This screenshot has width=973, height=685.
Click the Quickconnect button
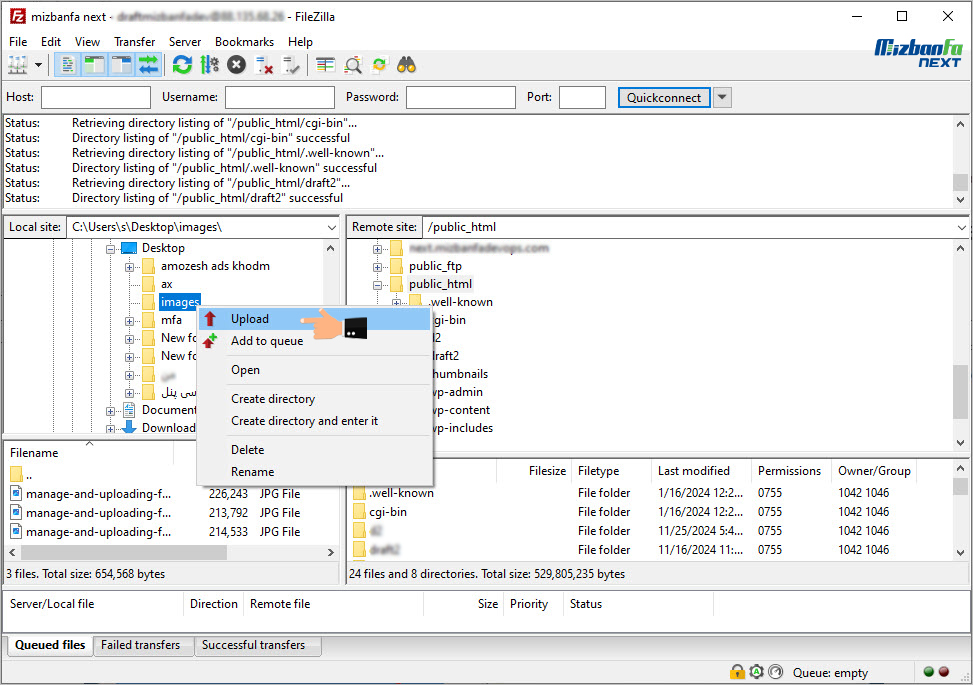click(664, 97)
